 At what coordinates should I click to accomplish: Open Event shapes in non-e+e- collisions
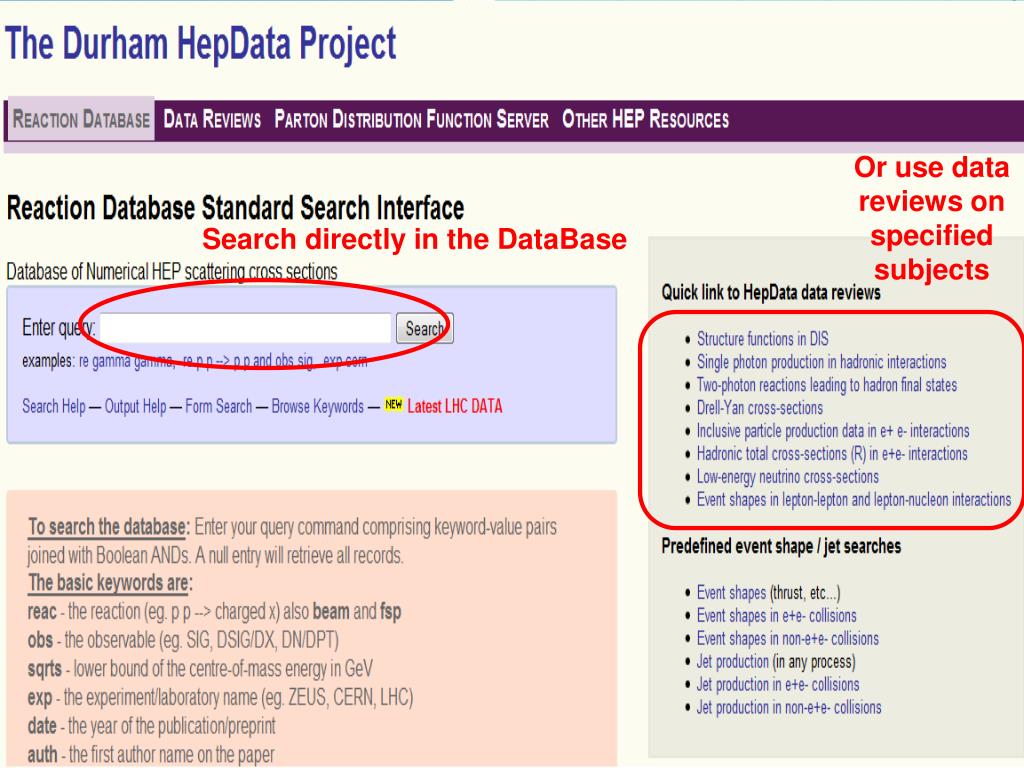788,639
